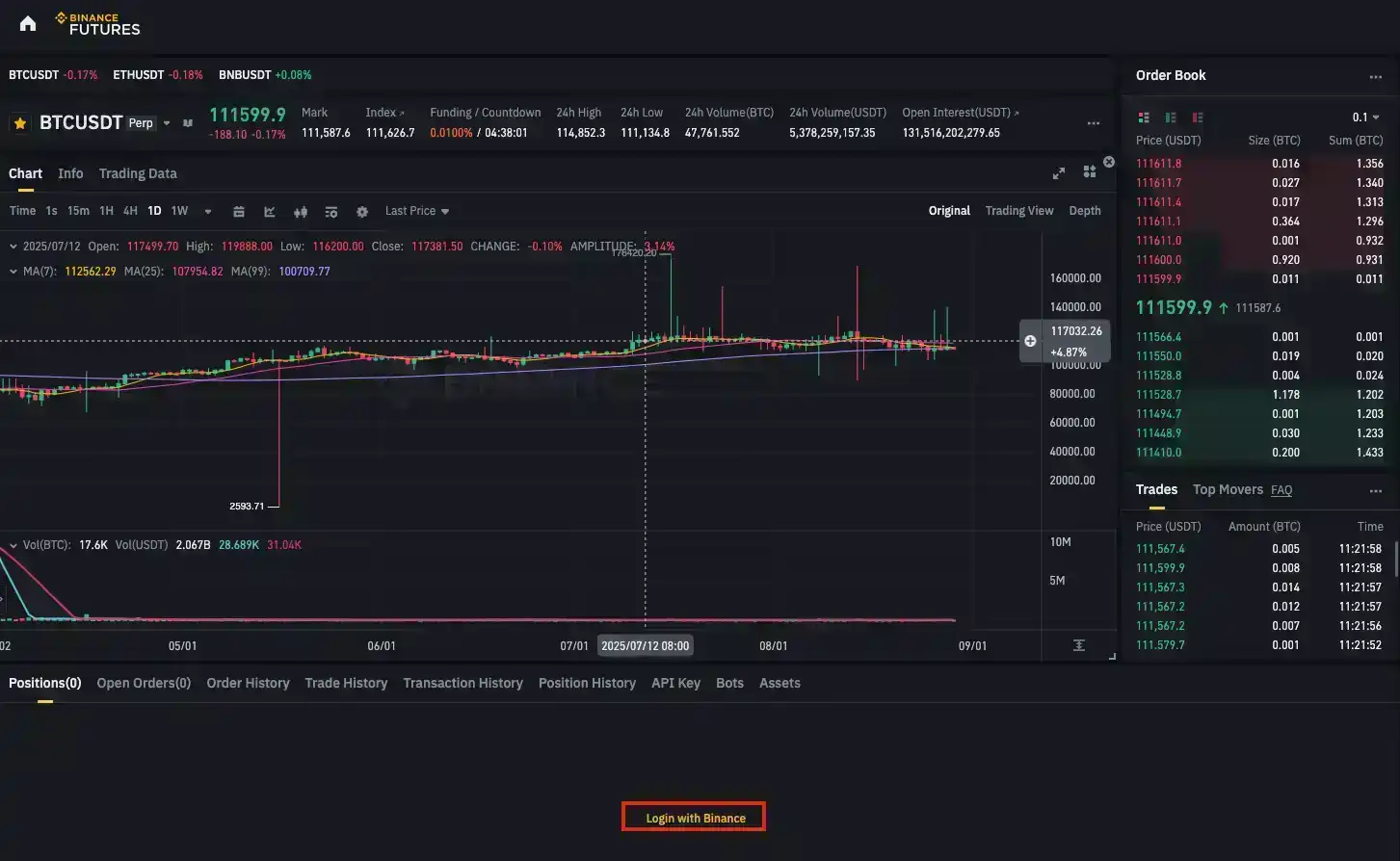Change the candlestick chart style icon
This screenshot has height=861, width=1400.
click(301, 211)
